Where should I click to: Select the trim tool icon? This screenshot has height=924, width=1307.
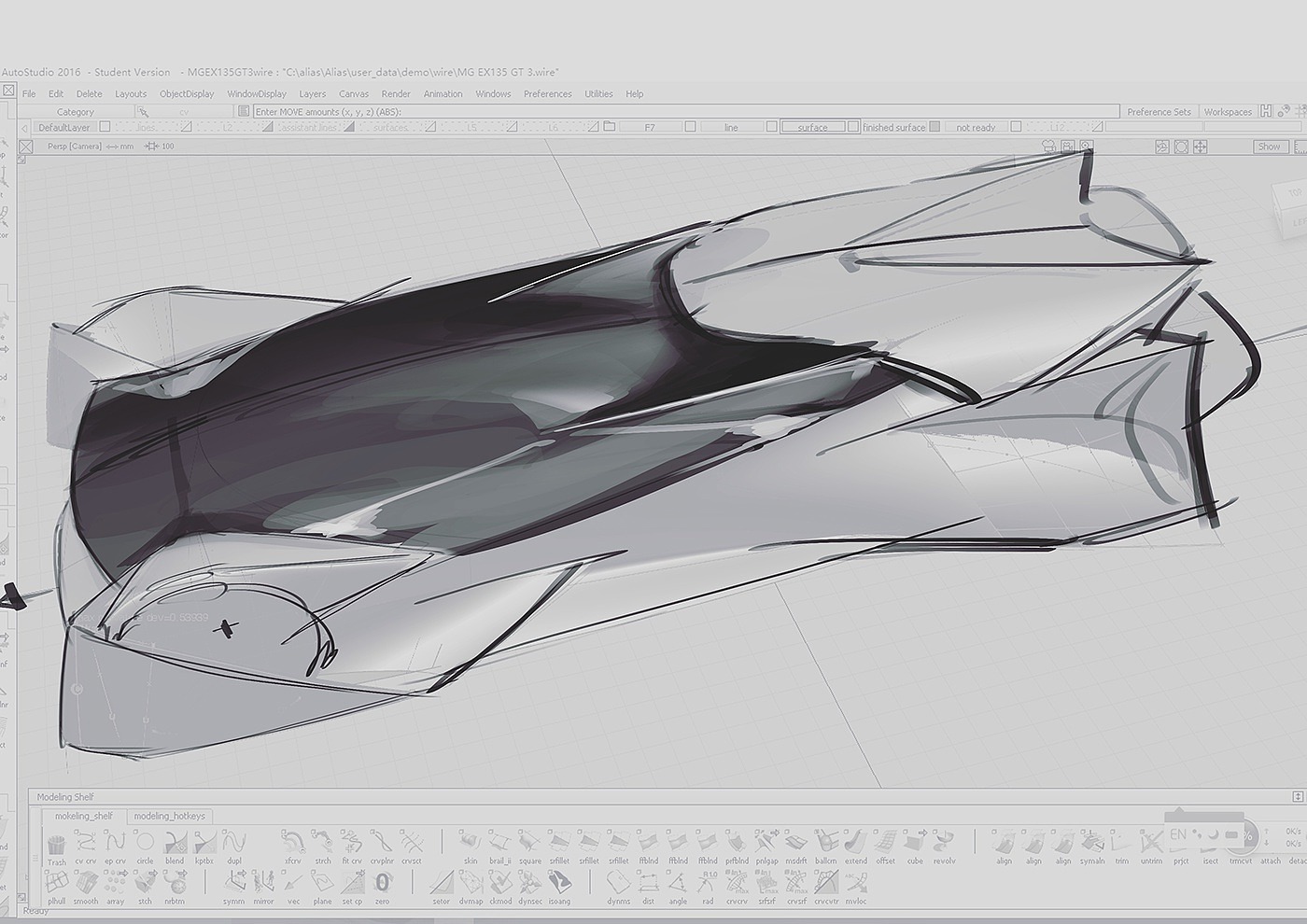click(x=1121, y=844)
